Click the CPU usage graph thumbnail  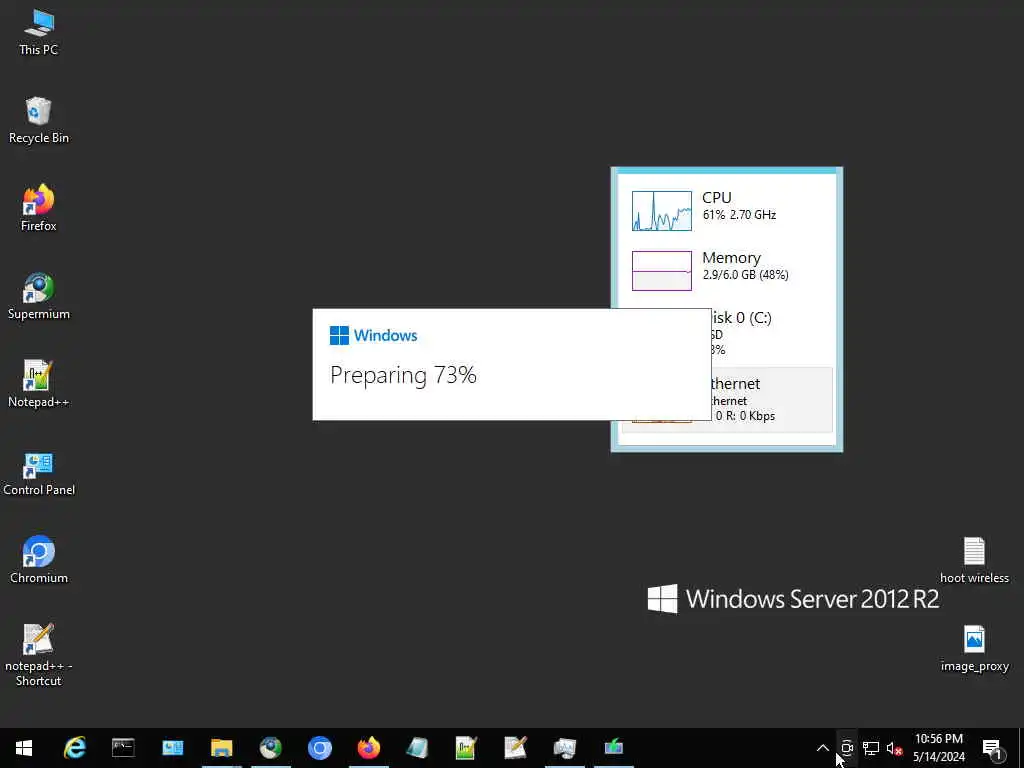click(x=662, y=210)
